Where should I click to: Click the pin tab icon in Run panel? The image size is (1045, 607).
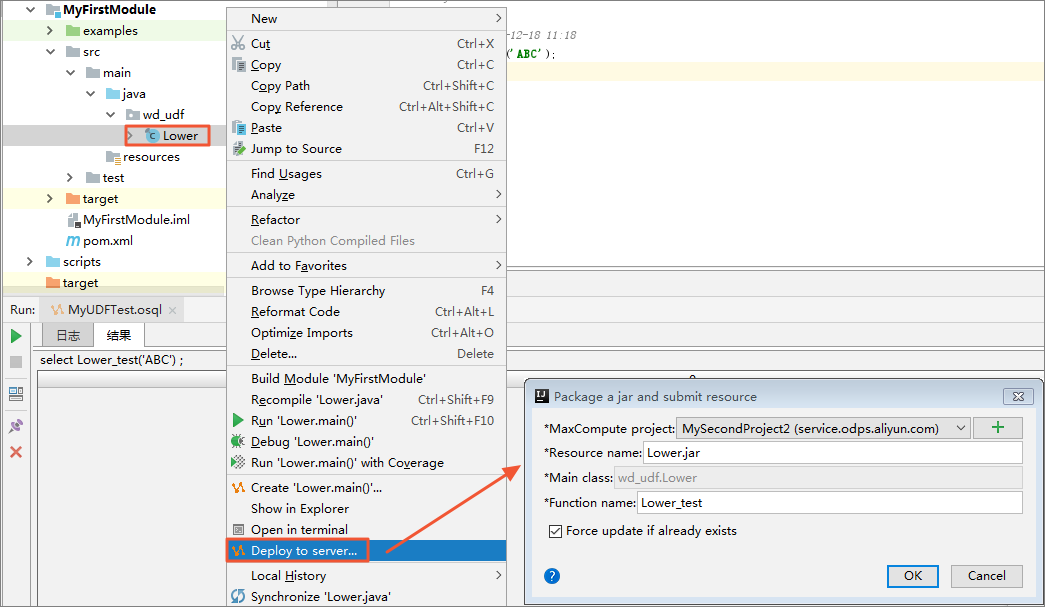click(16, 426)
